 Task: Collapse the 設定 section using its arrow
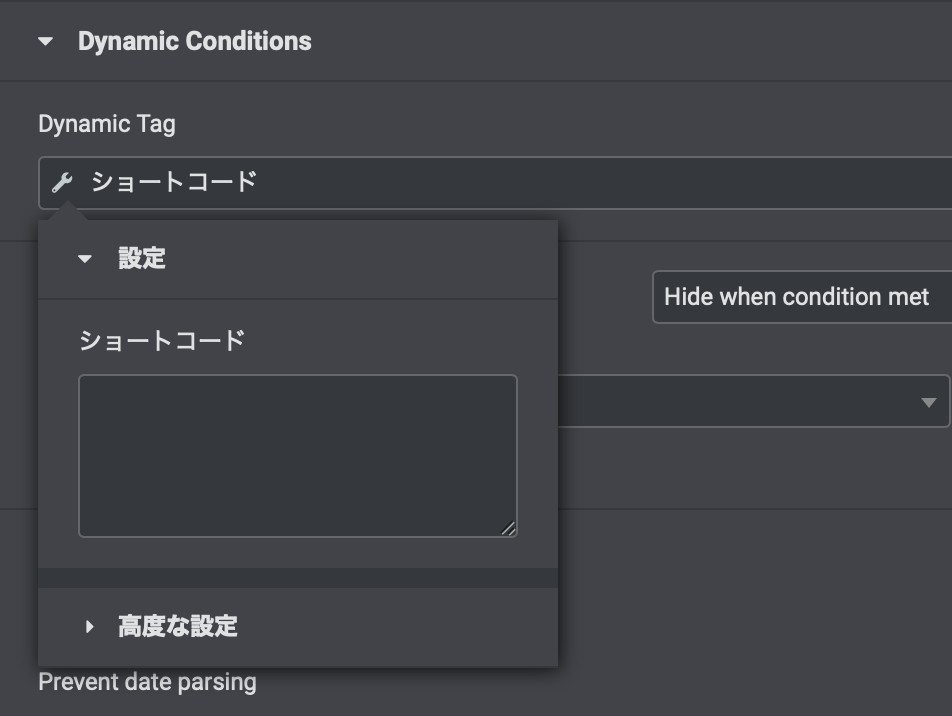[85, 259]
